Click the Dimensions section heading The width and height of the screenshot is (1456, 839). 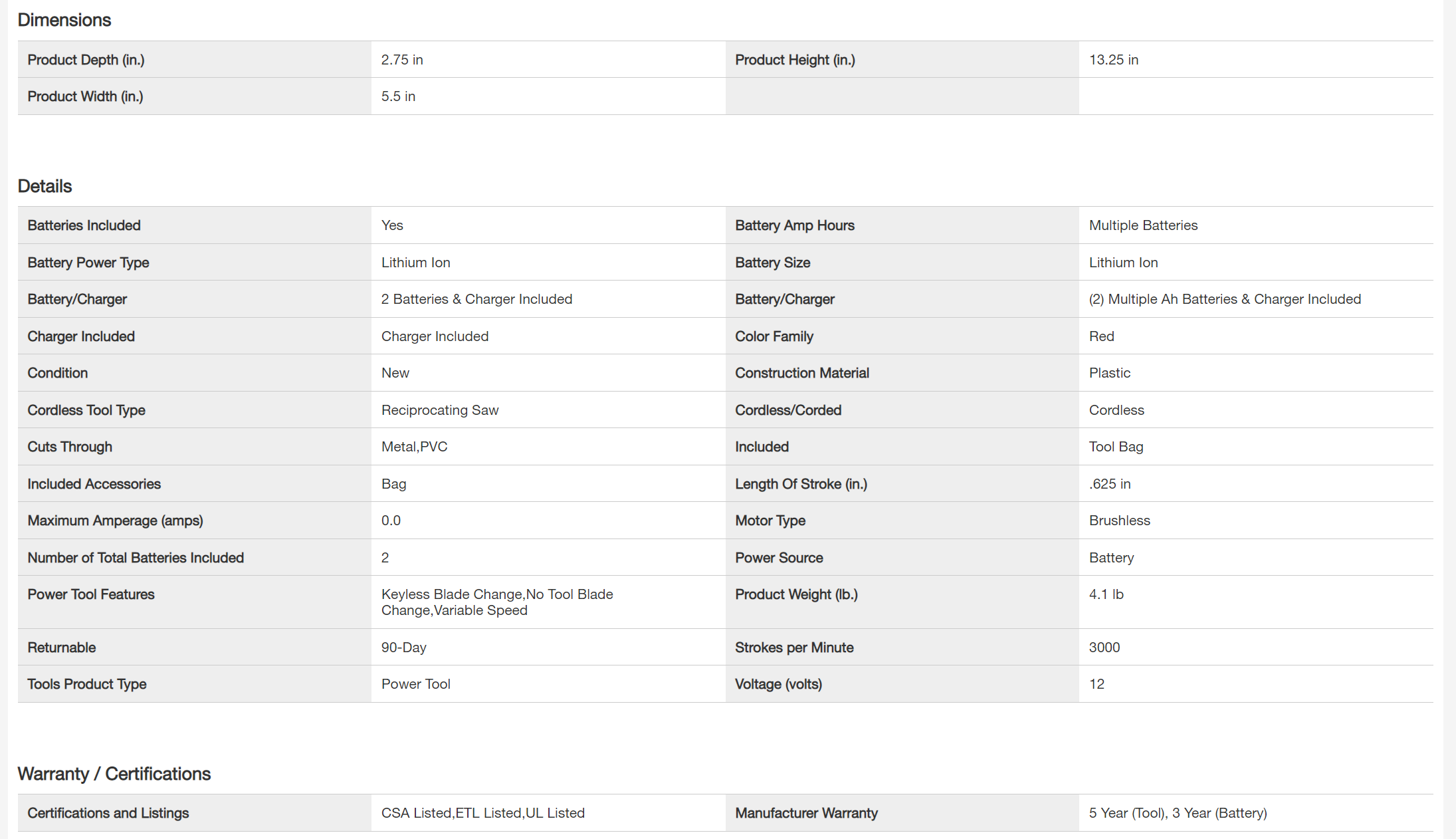tap(64, 20)
